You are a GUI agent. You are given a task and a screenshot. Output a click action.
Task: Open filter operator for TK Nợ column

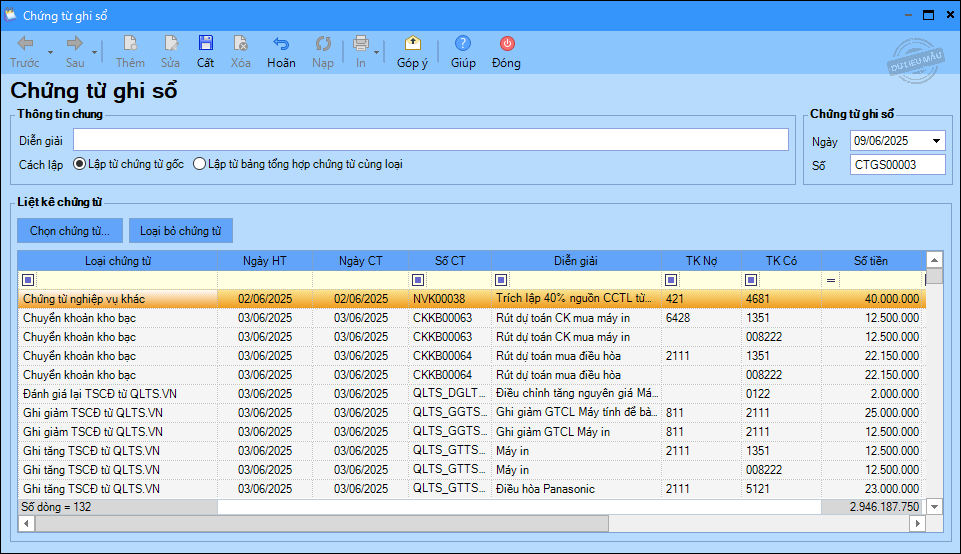pos(671,280)
